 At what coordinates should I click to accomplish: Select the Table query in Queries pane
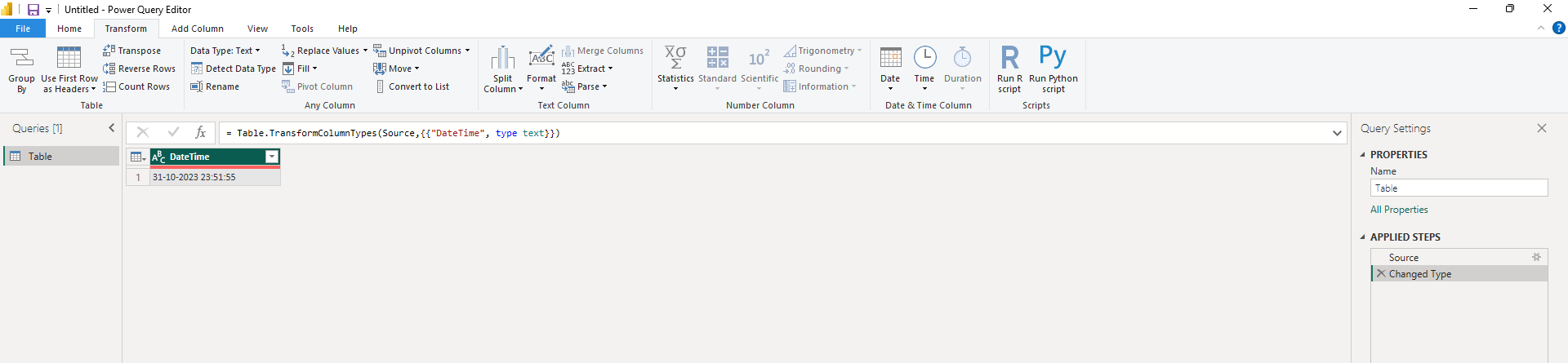click(62, 156)
